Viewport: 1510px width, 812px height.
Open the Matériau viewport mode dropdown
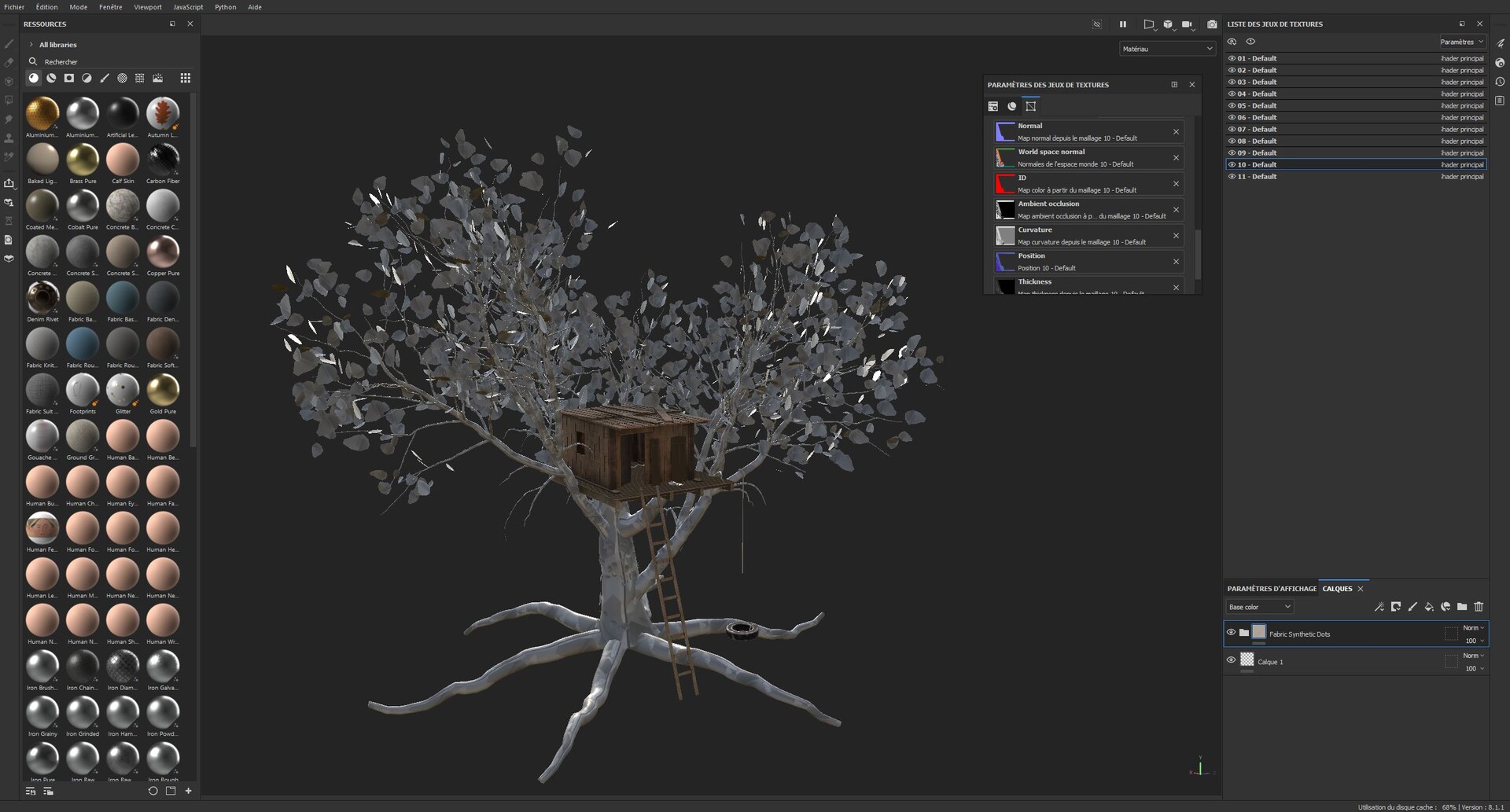pyautogui.click(x=1167, y=49)
